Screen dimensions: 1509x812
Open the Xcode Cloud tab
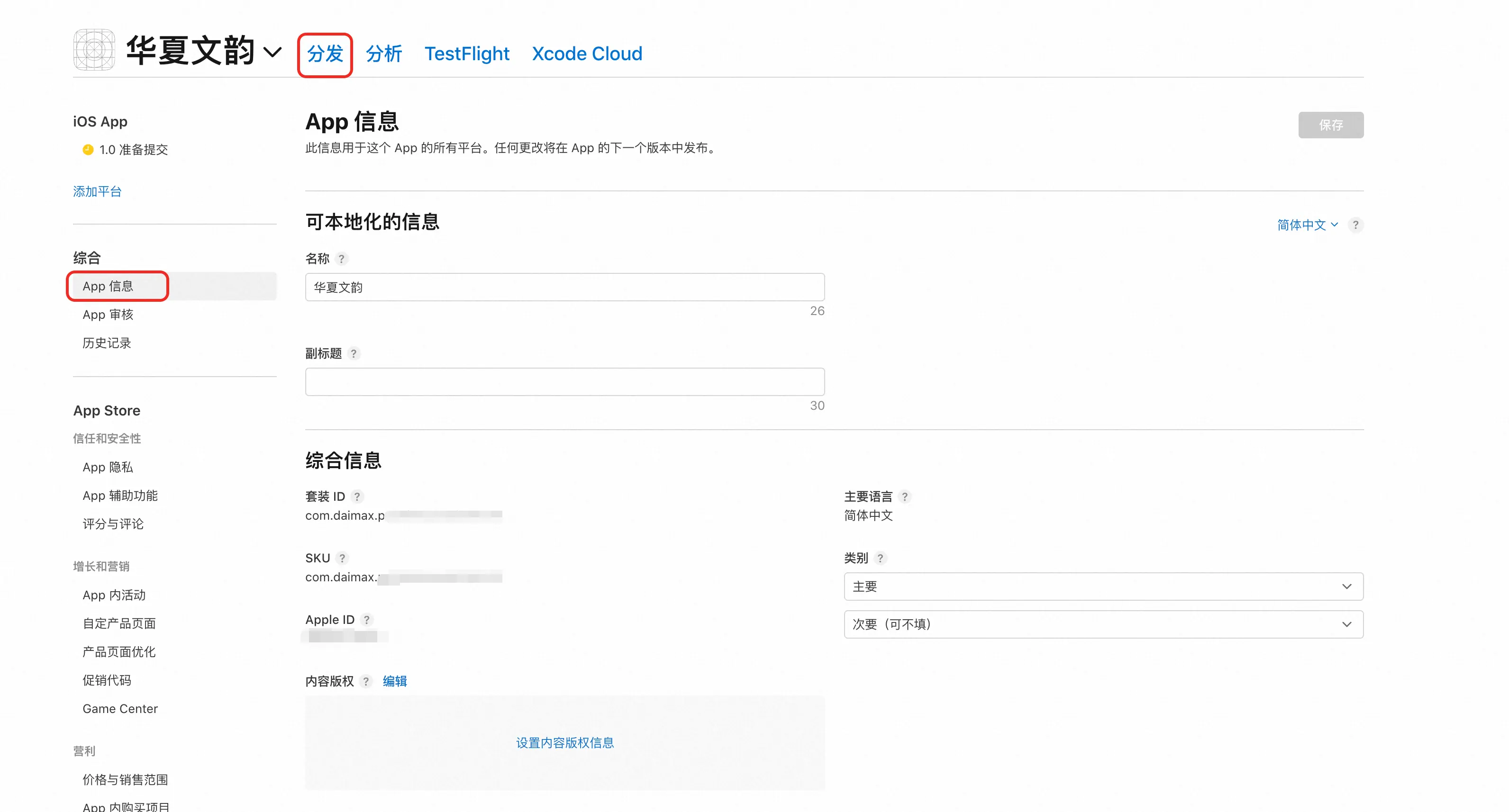tap(587, 54)
